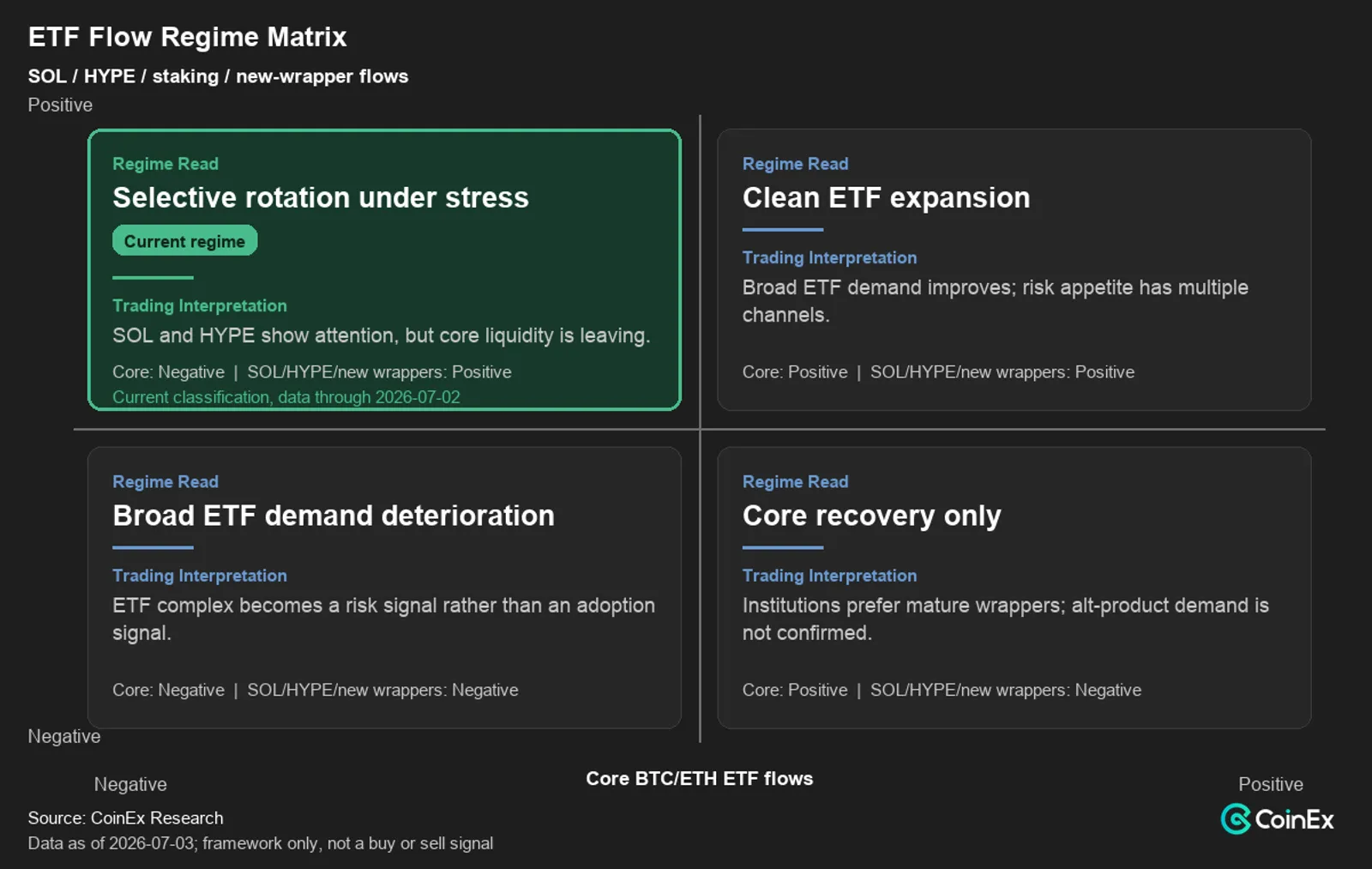Select text 'ETF complex becomes a risk signal' paragraph
This screenshot has width=1372, height=869.
click(383, 619)
